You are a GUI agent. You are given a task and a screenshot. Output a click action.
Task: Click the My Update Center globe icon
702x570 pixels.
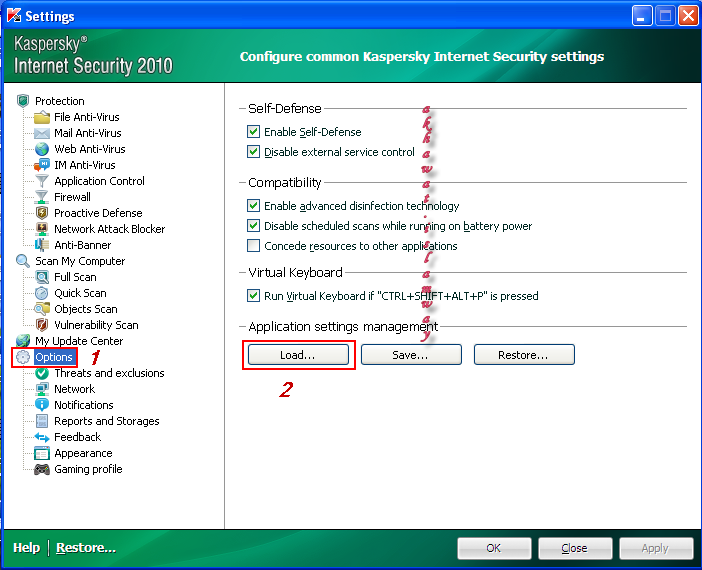click(23, 341)
